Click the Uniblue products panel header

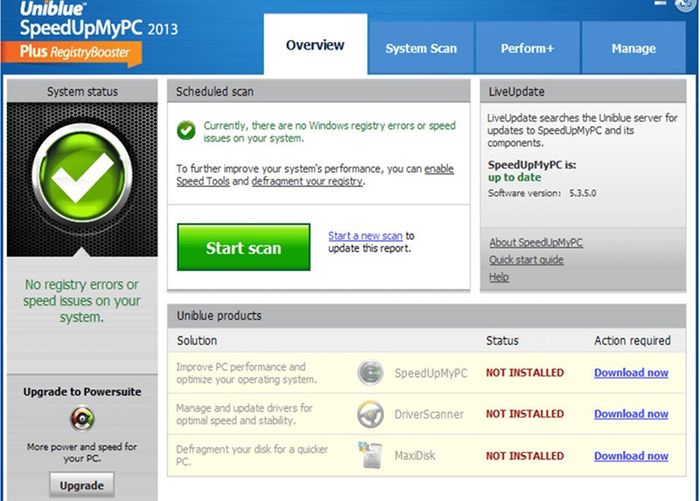pos(426,316)
